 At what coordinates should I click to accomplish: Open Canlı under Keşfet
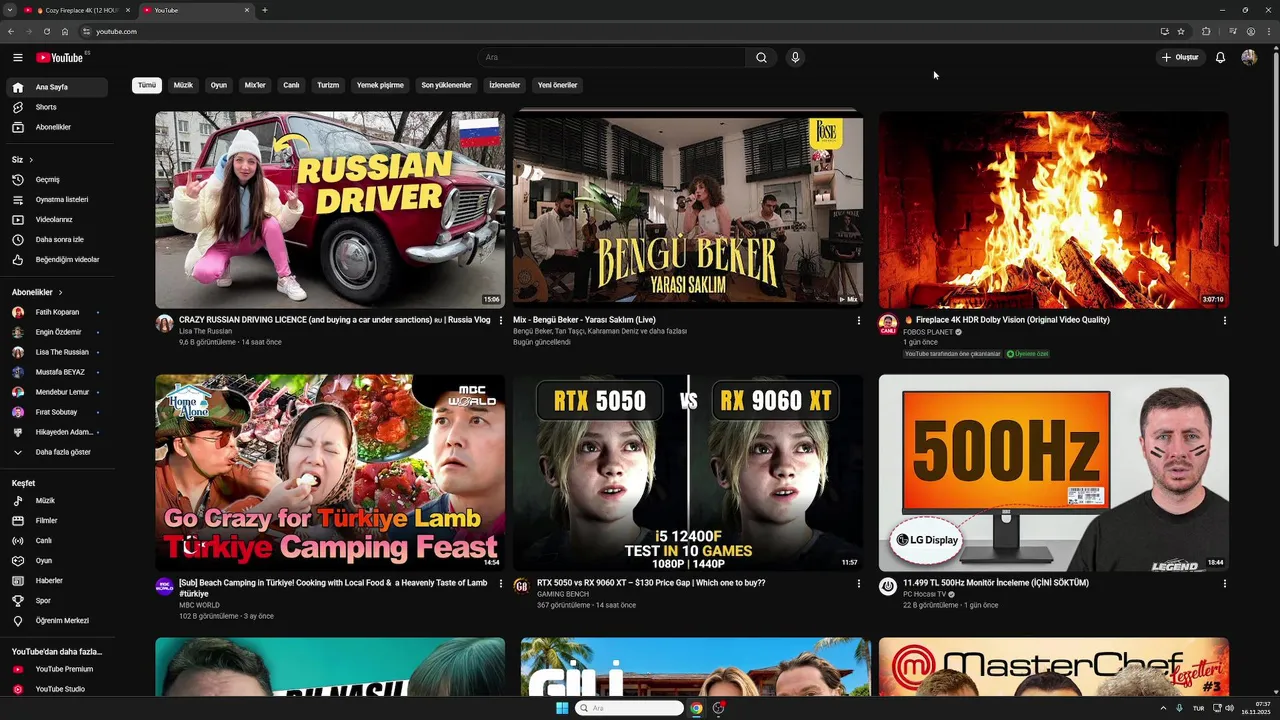[x=56, y=541]
